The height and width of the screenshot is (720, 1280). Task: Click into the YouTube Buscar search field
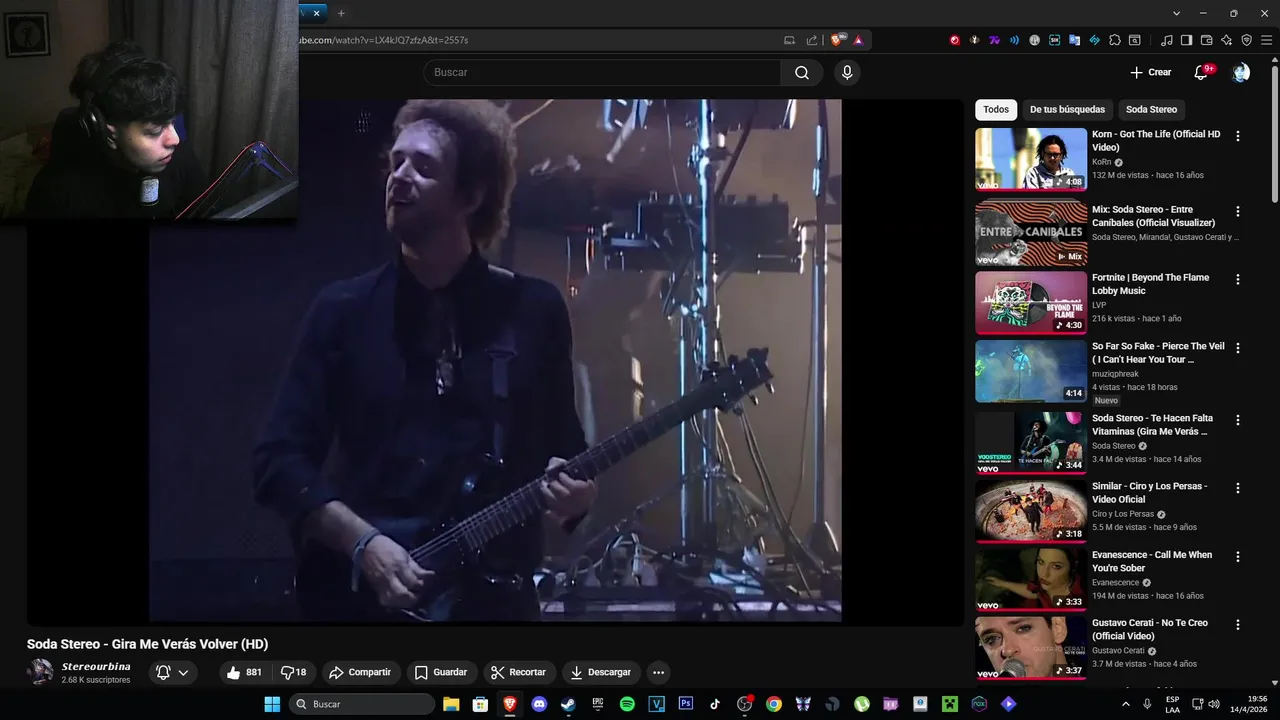click(x=601, y=72)
